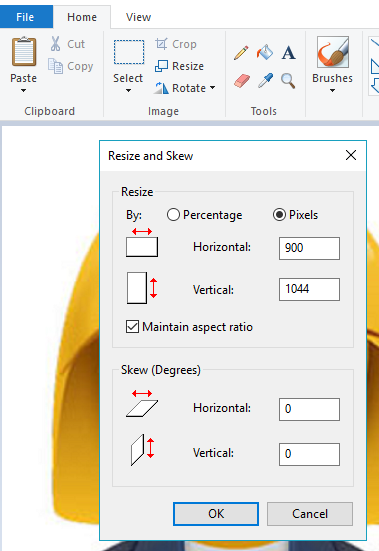Viewport: 379px width, 551px height.
Task: Activate the Eraser tool
Action: point(242,81)
